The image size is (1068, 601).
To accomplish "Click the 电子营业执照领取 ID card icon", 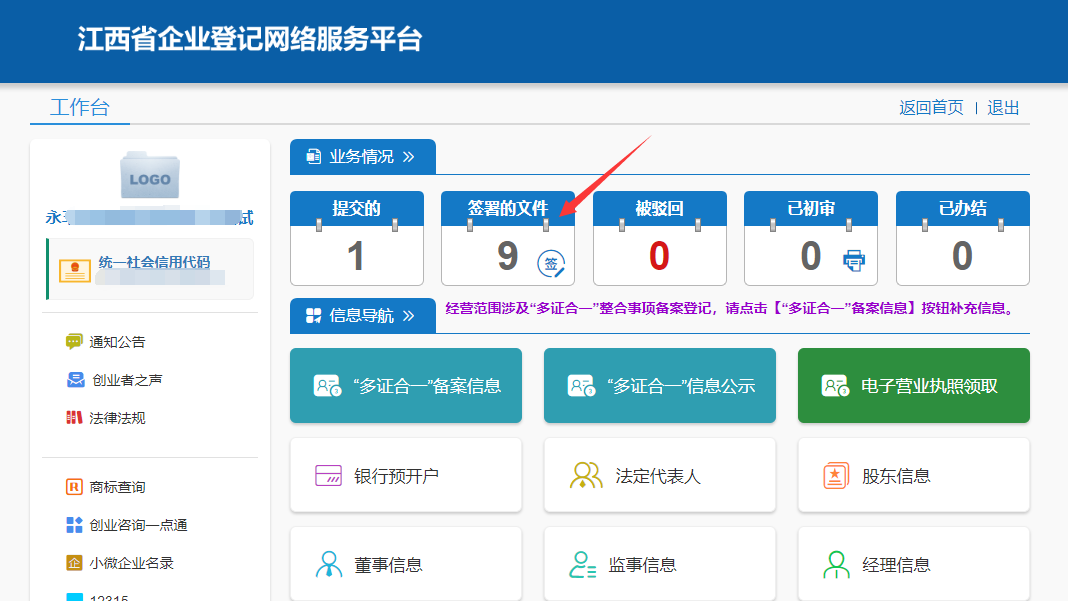I will (x=835, y=386).
